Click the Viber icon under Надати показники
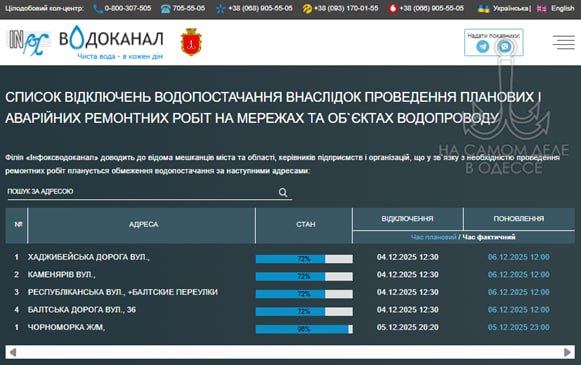 tap(505, 47)
